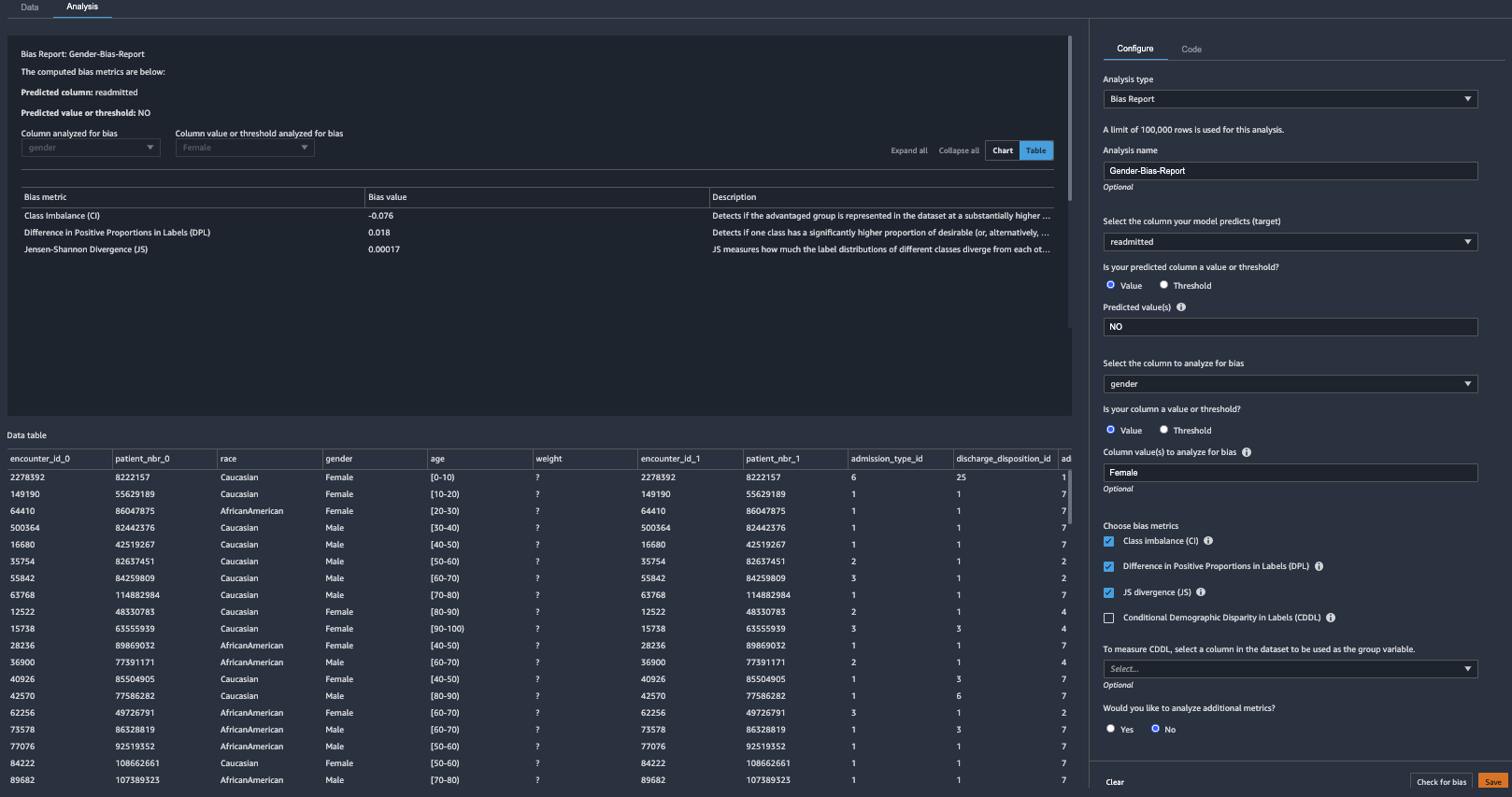
Task: Click info icon next to Predicted value(s)
Action: point(1181,307)
